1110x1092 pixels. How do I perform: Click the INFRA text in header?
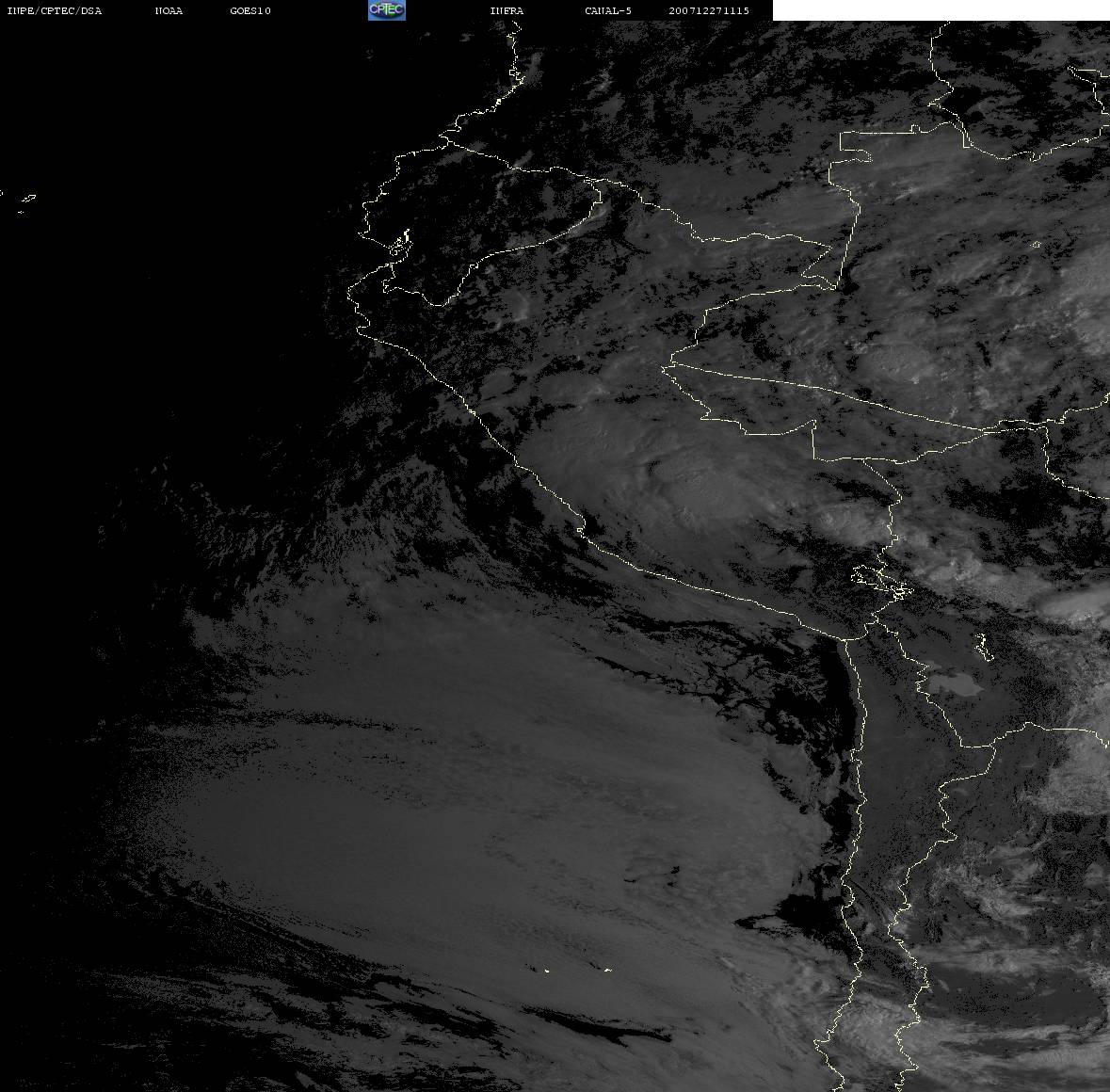click(x=507, y=11)
